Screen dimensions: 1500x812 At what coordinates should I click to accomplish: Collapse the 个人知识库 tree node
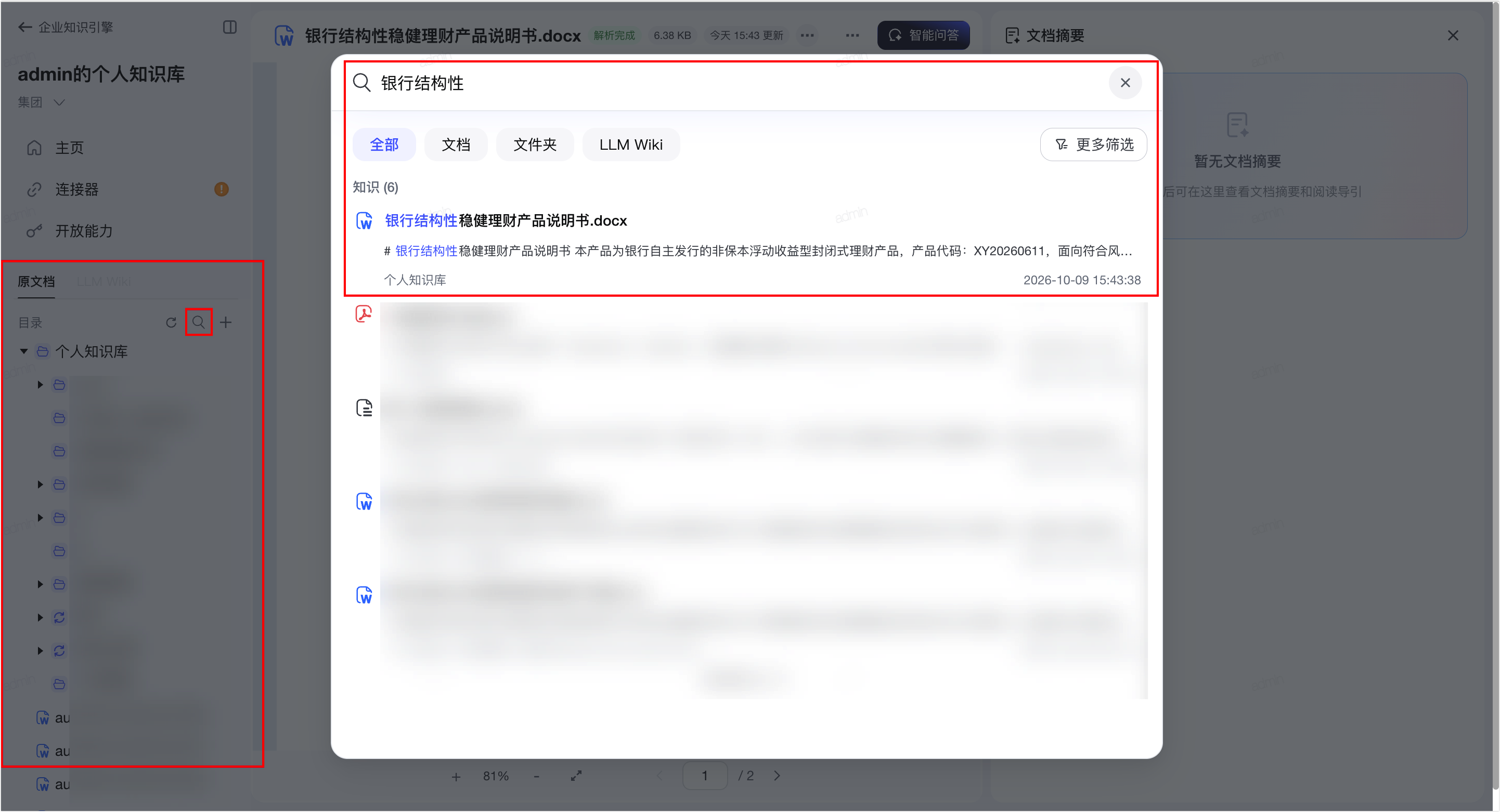point(24,351)
